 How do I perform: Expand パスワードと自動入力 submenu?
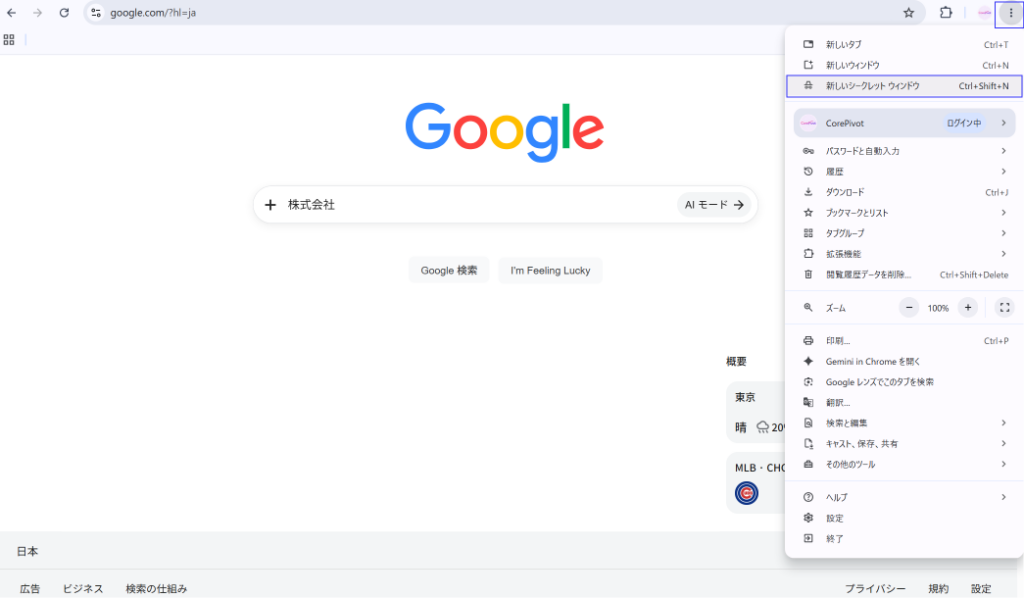(904, 151)
